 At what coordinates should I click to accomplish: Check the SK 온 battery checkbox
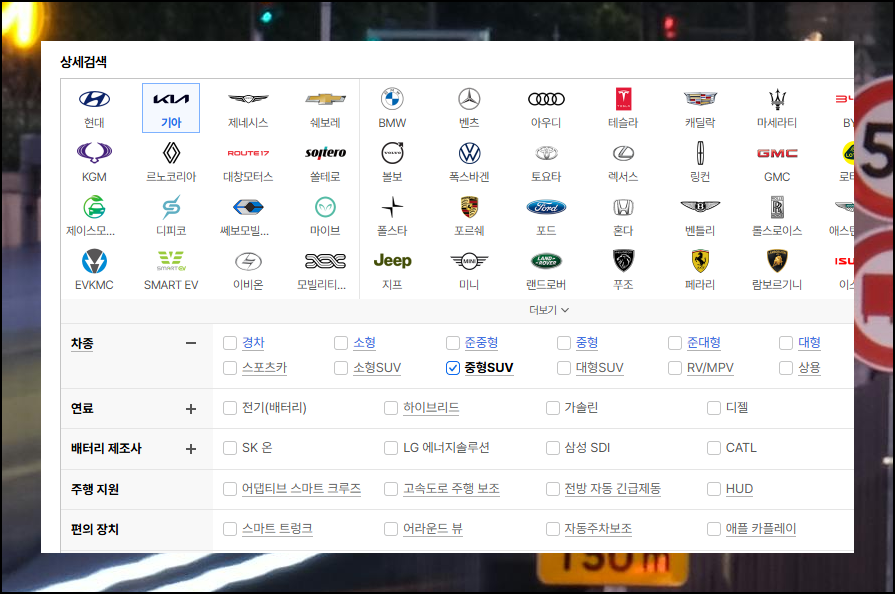click(x=230, y=448)
